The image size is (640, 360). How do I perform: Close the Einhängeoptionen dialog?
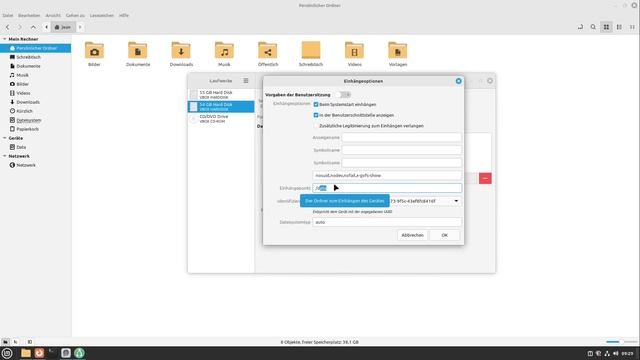[458, 81]
